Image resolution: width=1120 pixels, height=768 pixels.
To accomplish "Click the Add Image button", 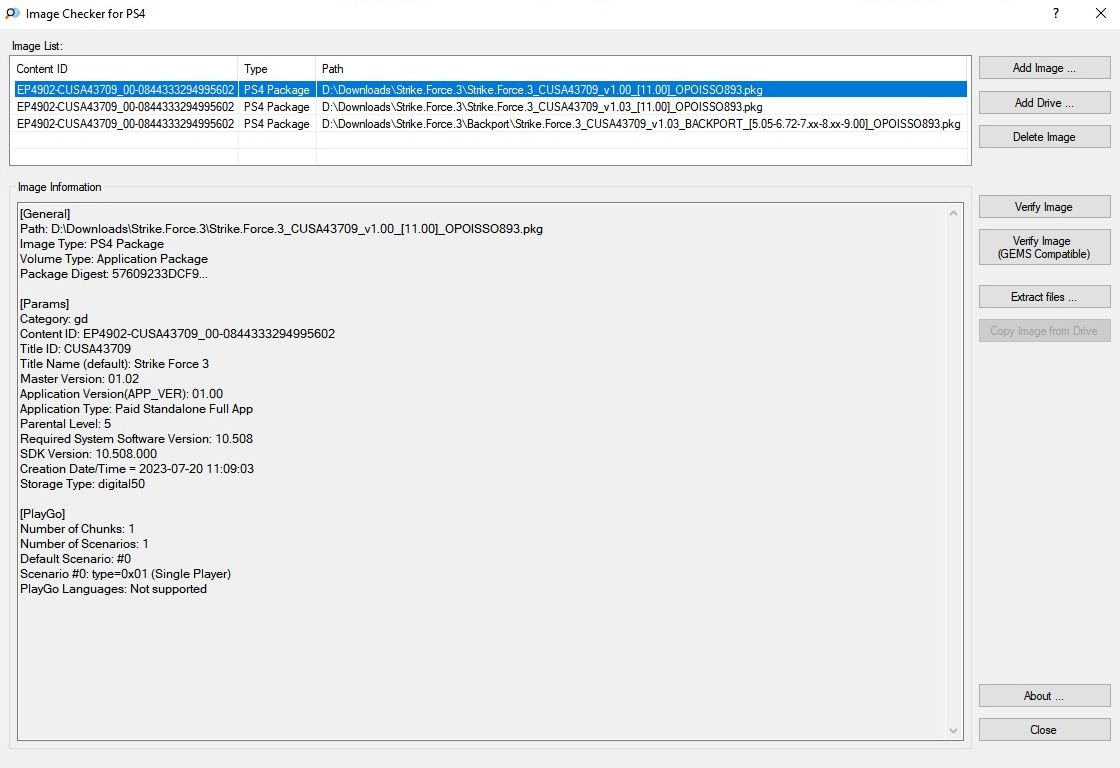I will (x=1044, y=68).
